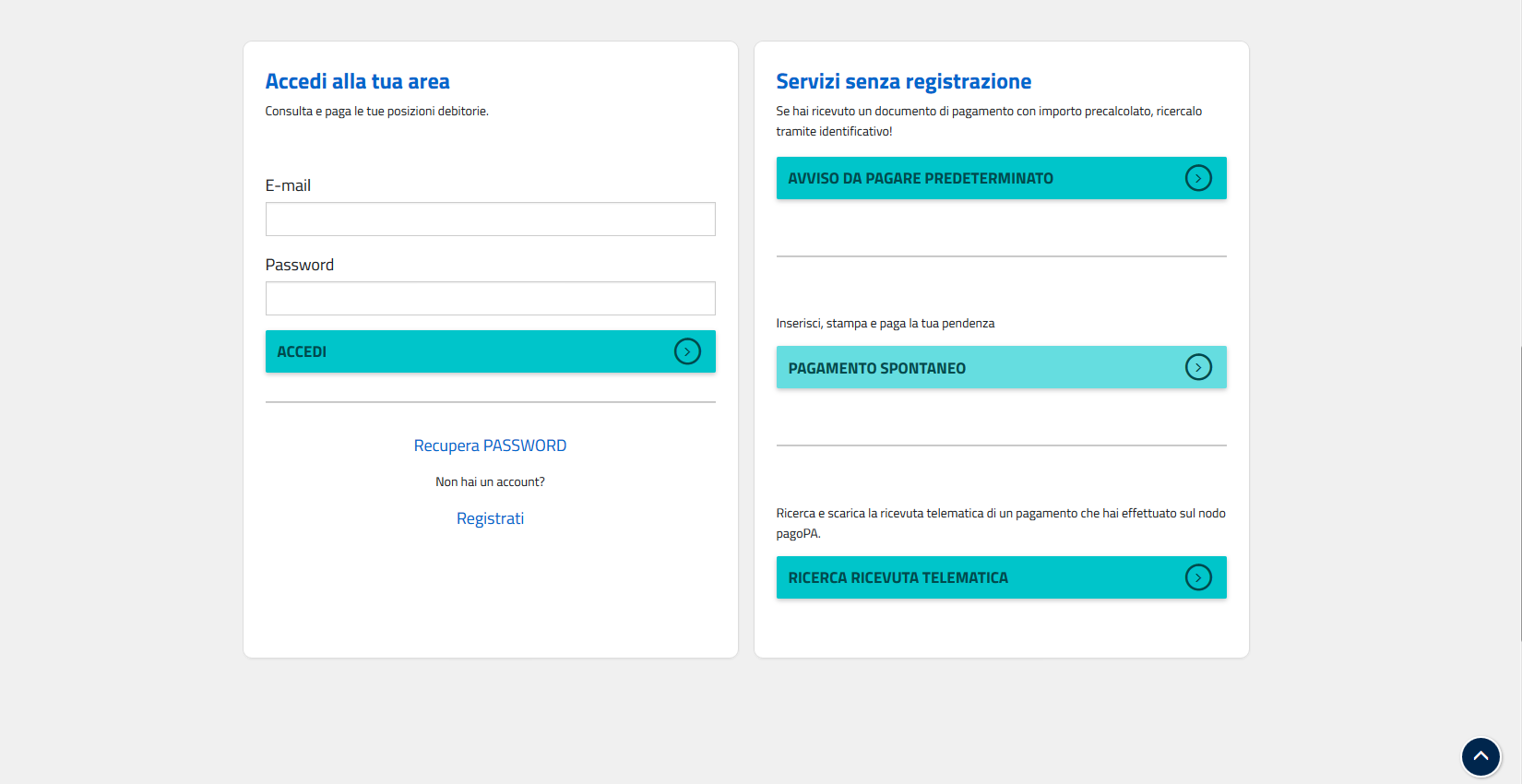The height and width of the screenshot is (784, 1522).
Task: Click the arrow icon on the ACCEDI button
Action: click(687, 351)
